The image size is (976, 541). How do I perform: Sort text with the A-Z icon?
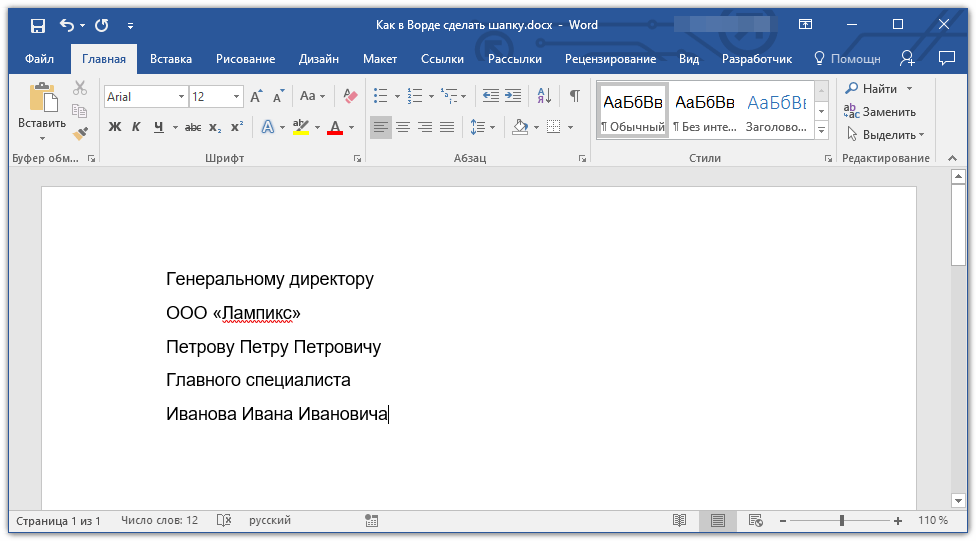544,96
